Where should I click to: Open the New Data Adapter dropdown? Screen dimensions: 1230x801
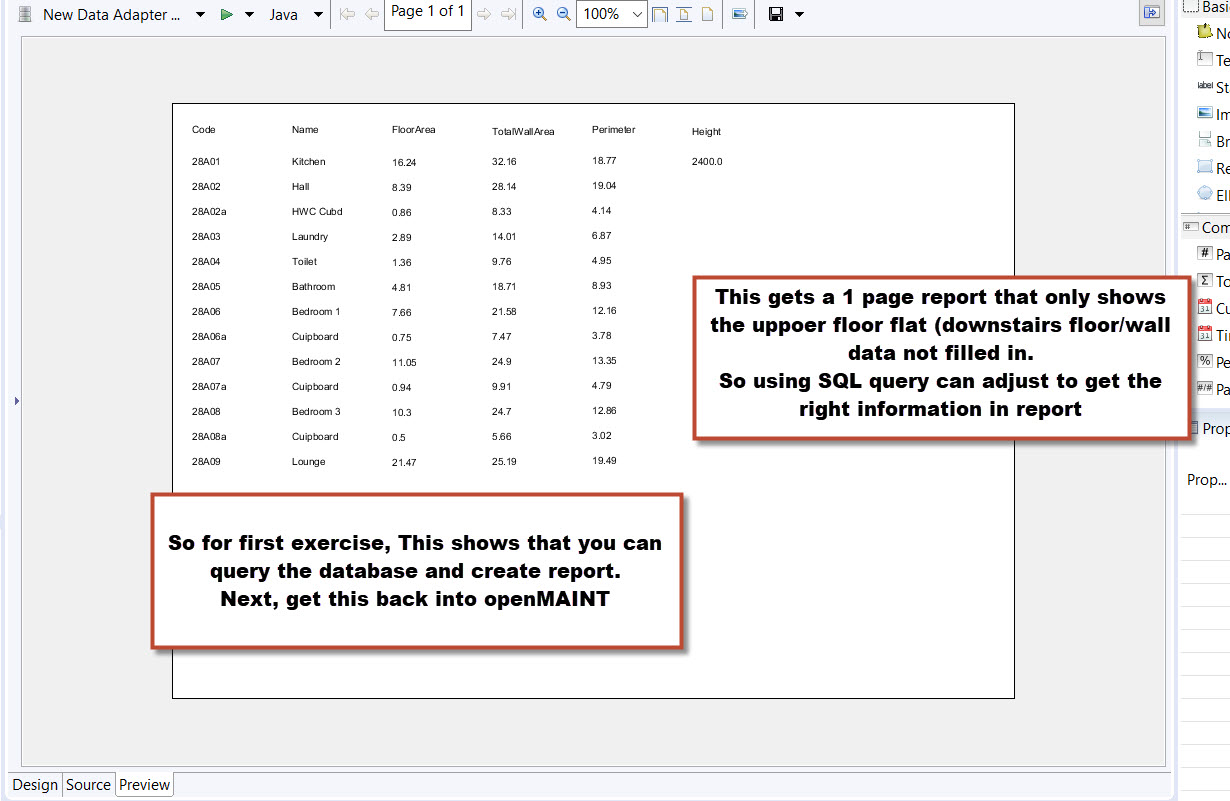(200, 15)
